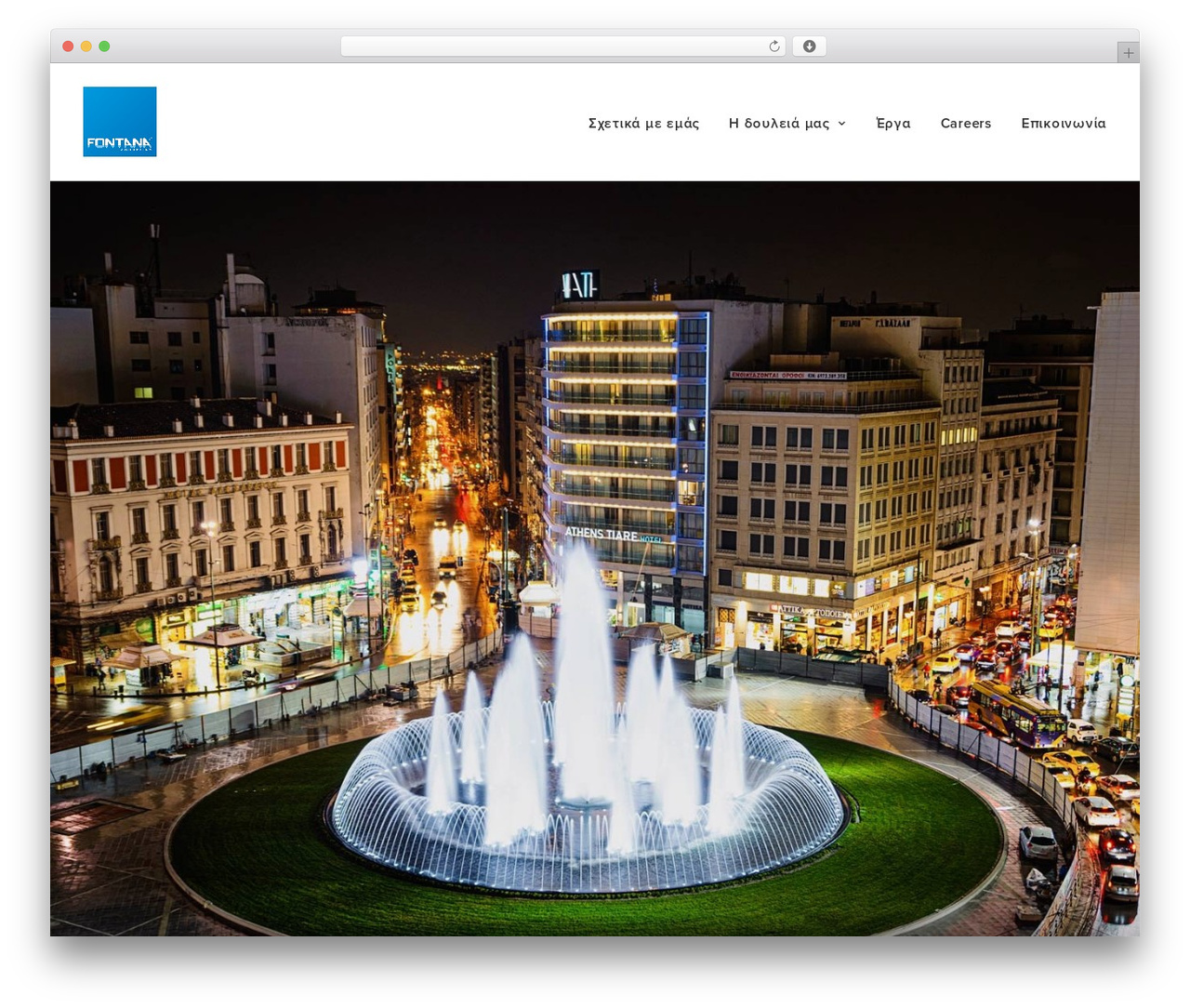Maximize the window using green button
This screenshot has width=1190, height=1008.
point(104,46)
